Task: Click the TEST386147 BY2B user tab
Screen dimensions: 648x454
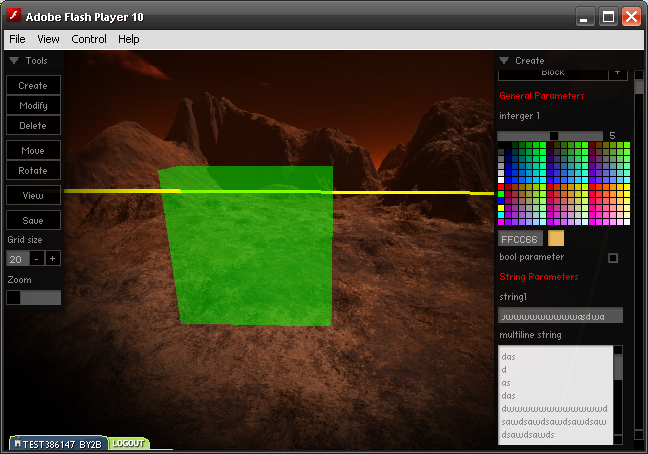Action: (58, 444)
